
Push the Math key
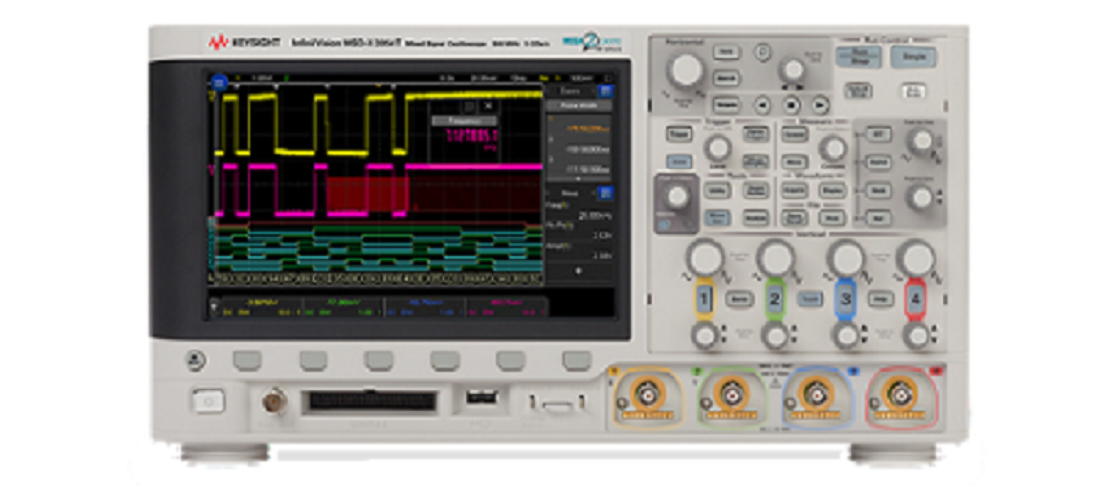(878, 190)
